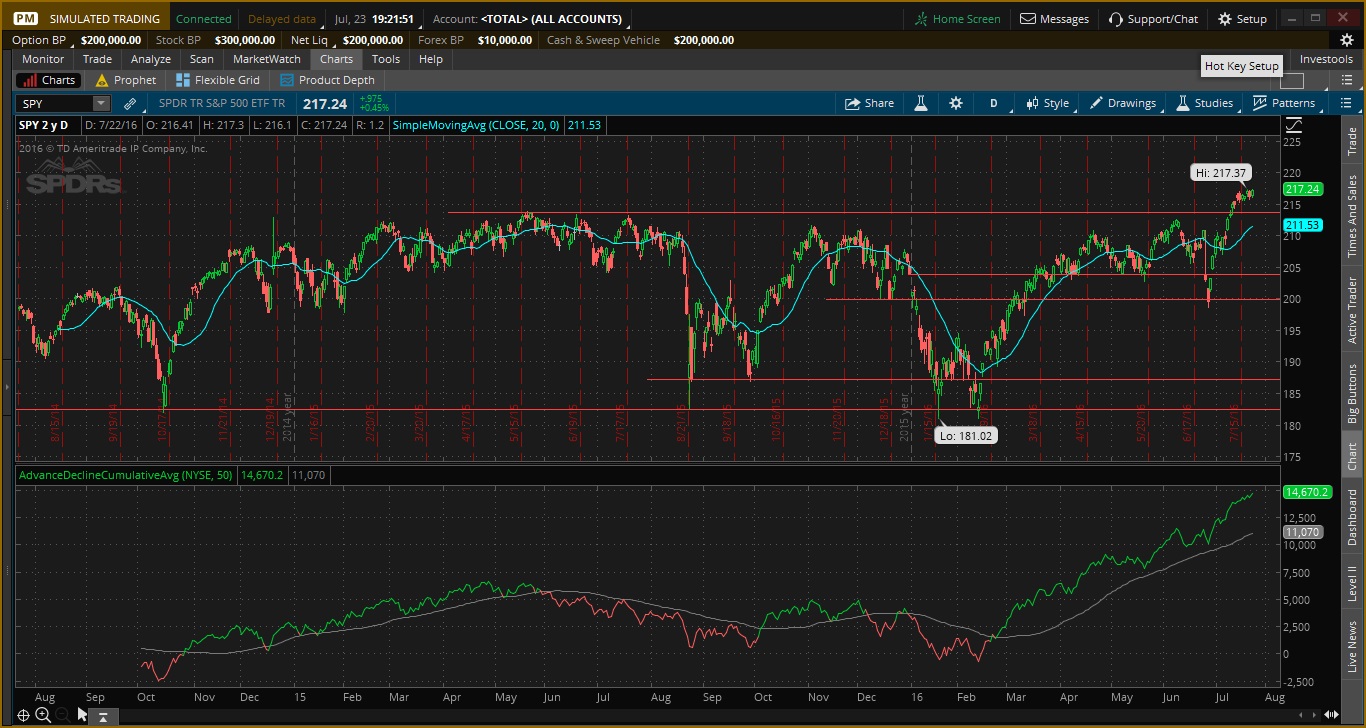1366x728 pixels.
Task: Click the Hi: 217.37 bubble
Action: click(x=1221, y=173)
